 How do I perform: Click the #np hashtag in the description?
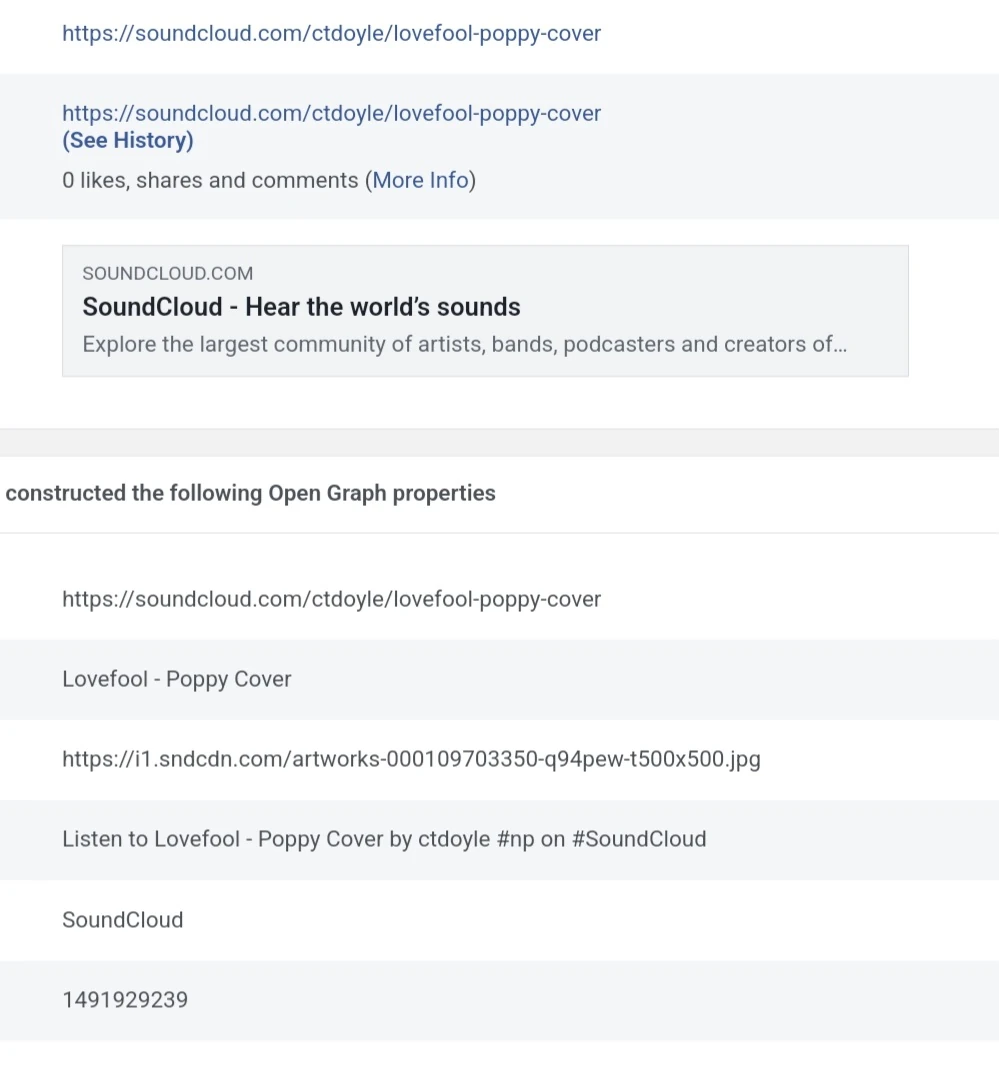point(515,839)
